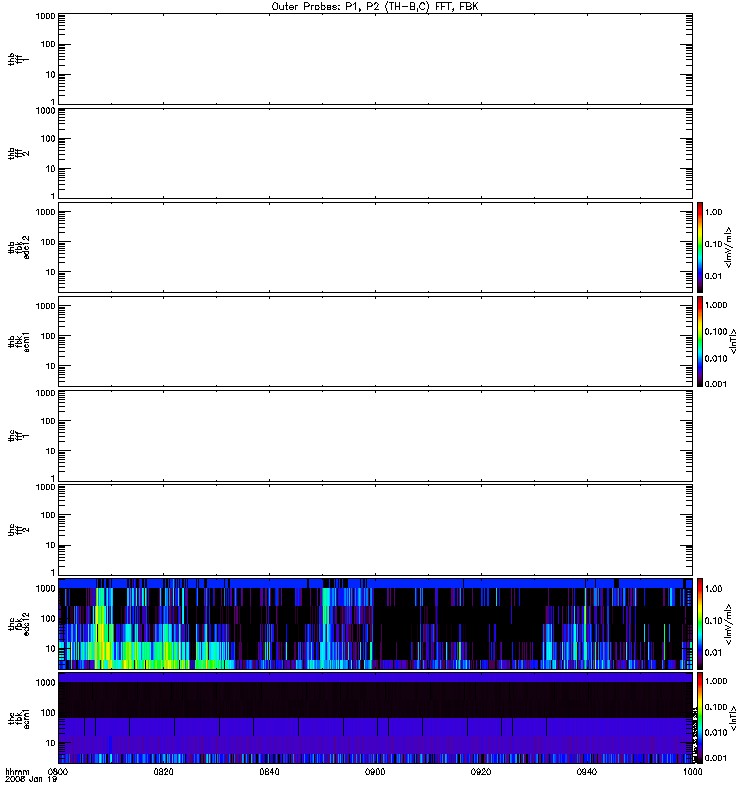Click the '1.000' value on thc scm1 color bar
The height and width of the screenshot is (800, 750).
coord(716,681)
